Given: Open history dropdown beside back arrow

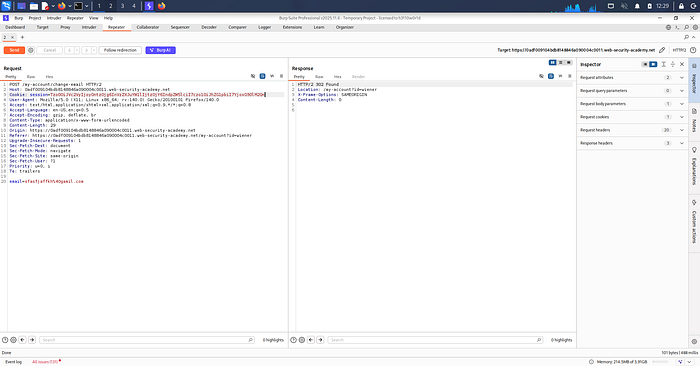Looking at the screenshot, I should coord(77,50).
